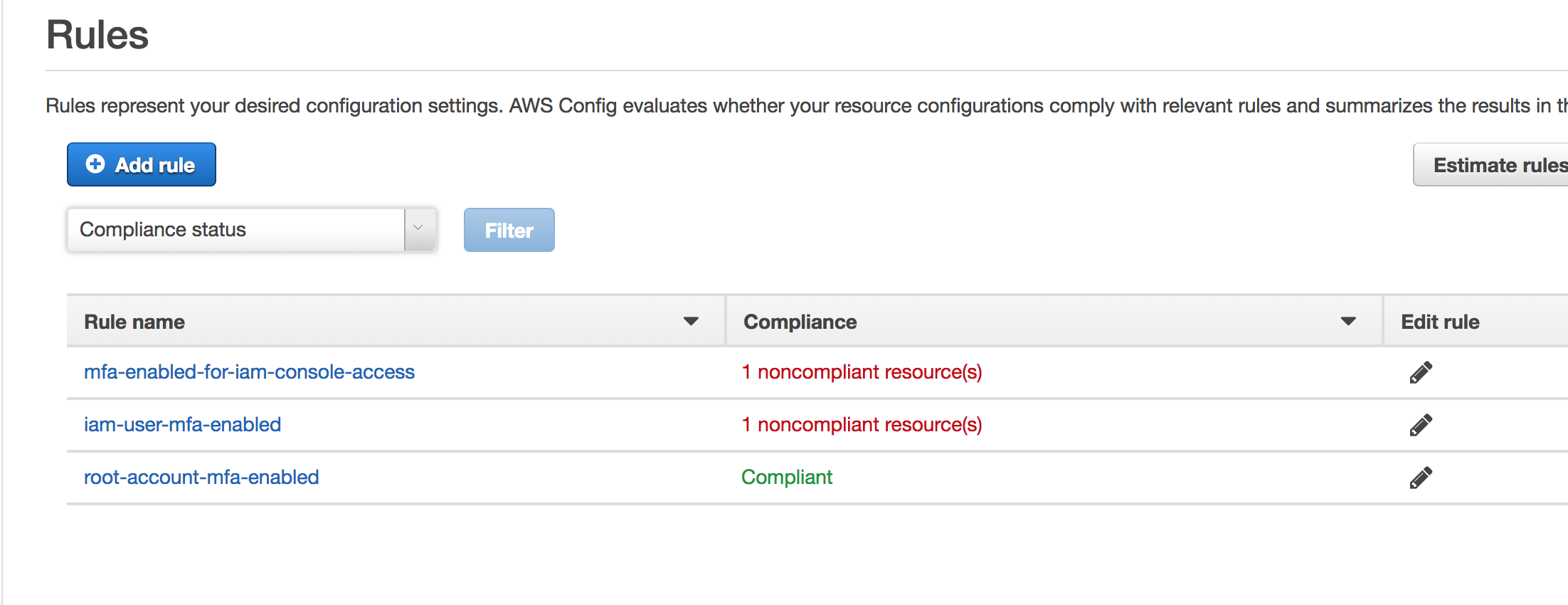Click edit pencil for root-account-mfa-enabled
The width and height of the screenshot is (1568, 605).
pos(1420,478)
